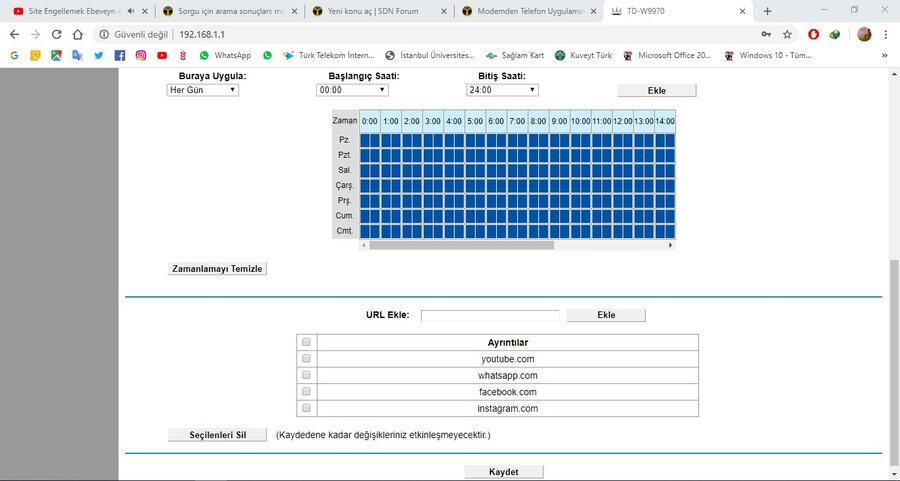Screen dimensions: 900x481
Task: Open the Buraya Uygula 'Her Gün' dropdown
Action: (203, 90)
